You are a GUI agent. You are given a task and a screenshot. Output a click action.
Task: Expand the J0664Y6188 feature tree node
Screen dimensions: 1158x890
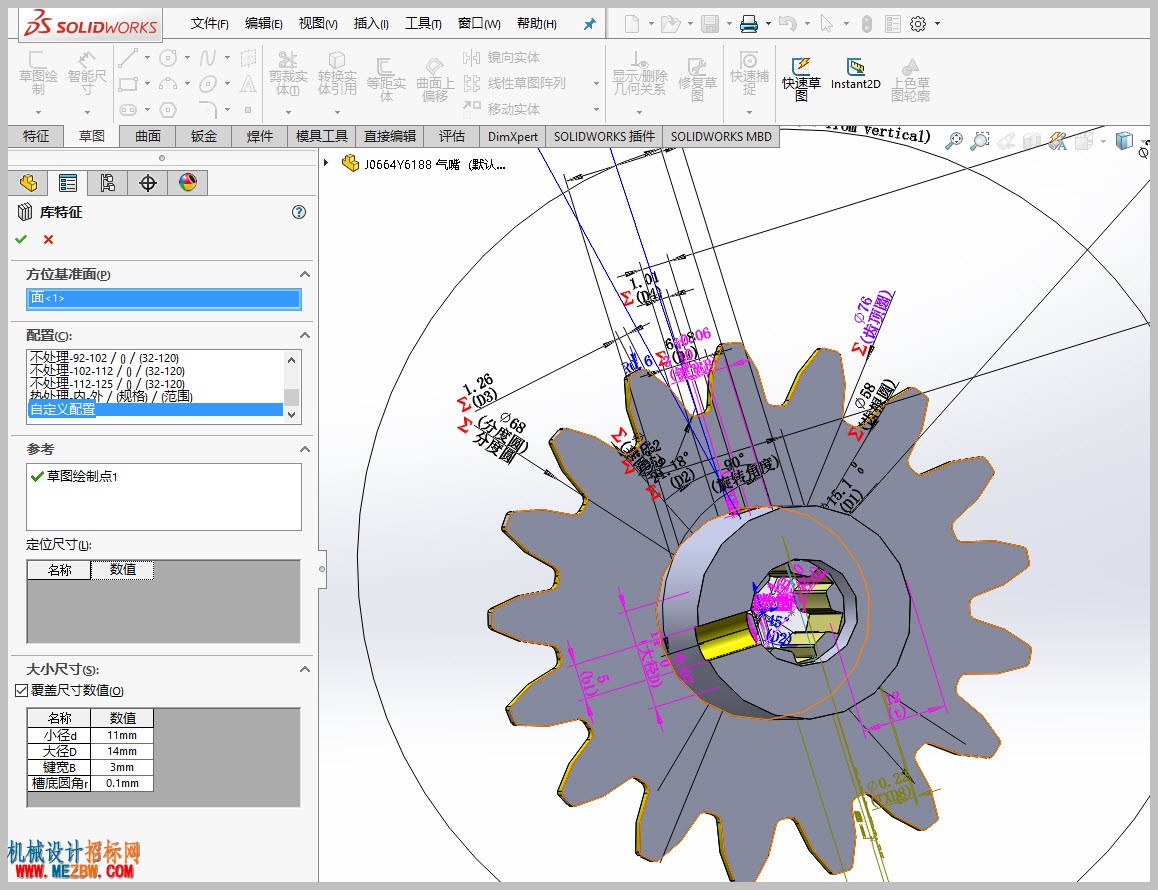click(326, 162)
